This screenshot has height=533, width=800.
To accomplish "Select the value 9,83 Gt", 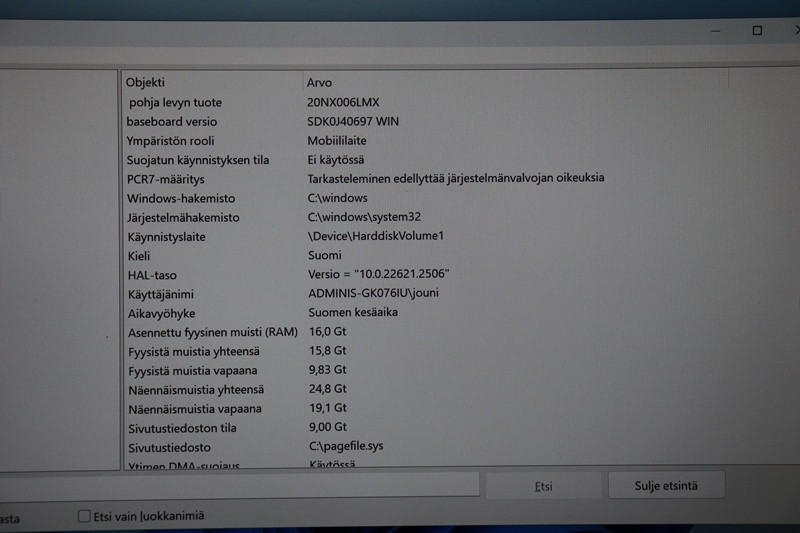I will pyautogui.click(x=328, y=369).
